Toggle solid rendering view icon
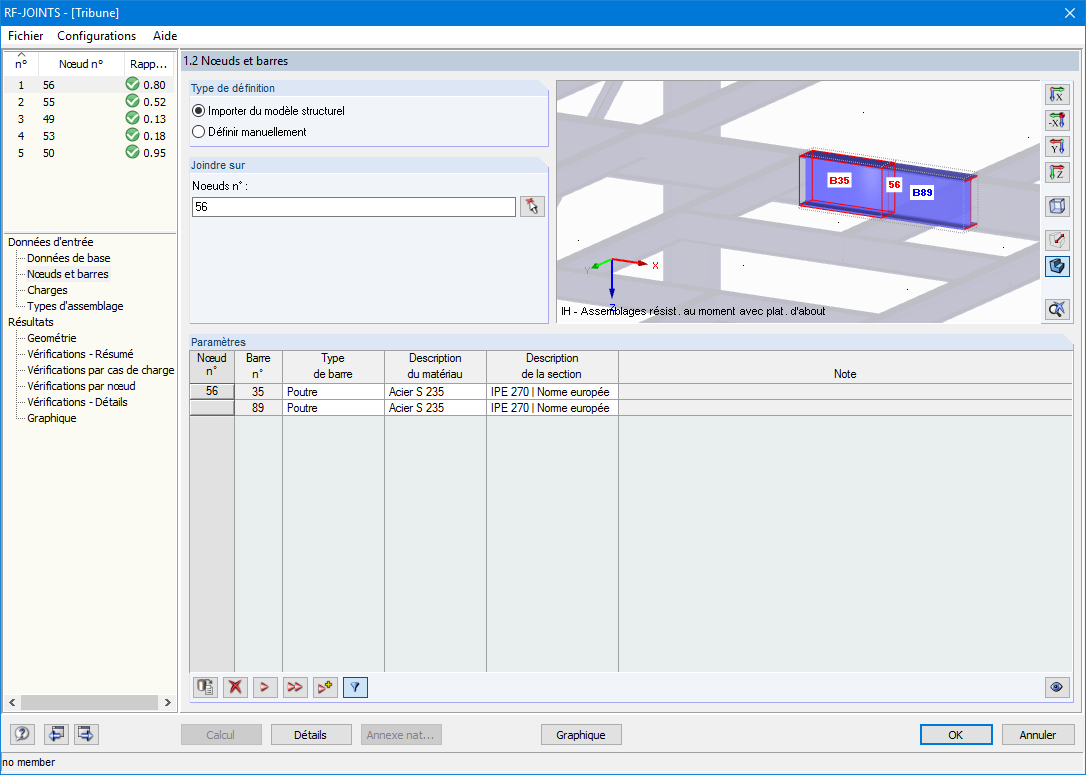 point(1056,267)
